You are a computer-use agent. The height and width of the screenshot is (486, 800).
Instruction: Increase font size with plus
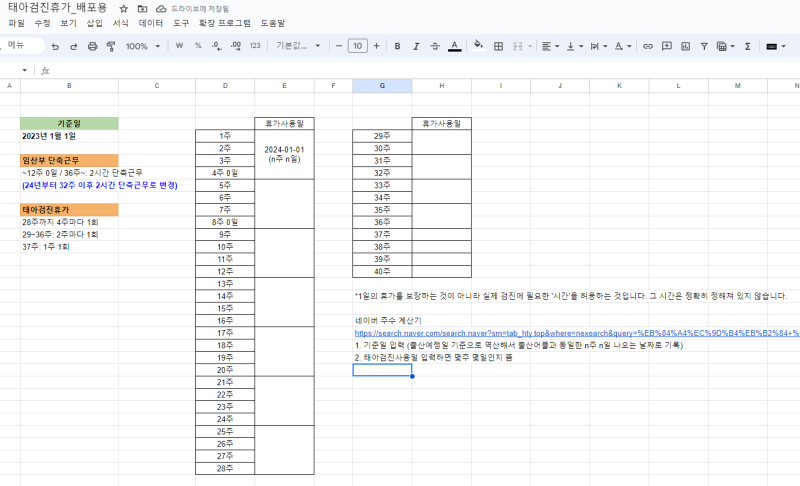(x=377, y=46)
